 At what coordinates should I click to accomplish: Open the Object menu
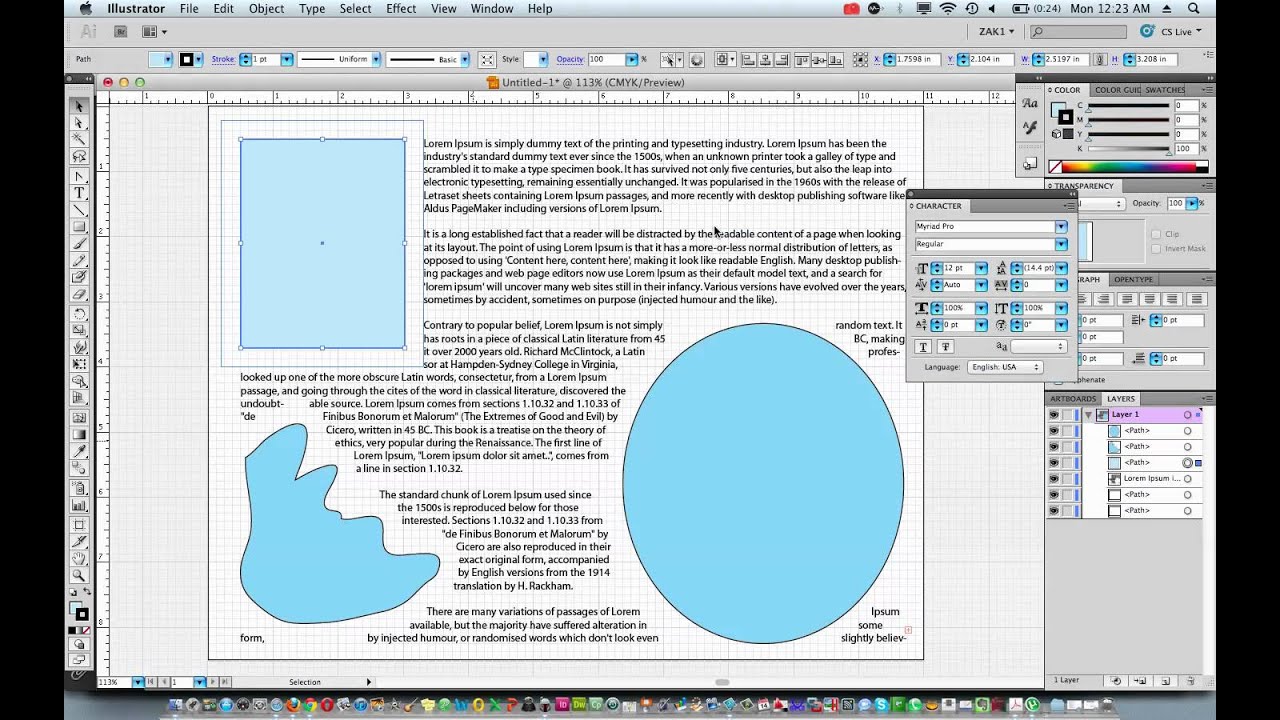click(x=266, y=8)
